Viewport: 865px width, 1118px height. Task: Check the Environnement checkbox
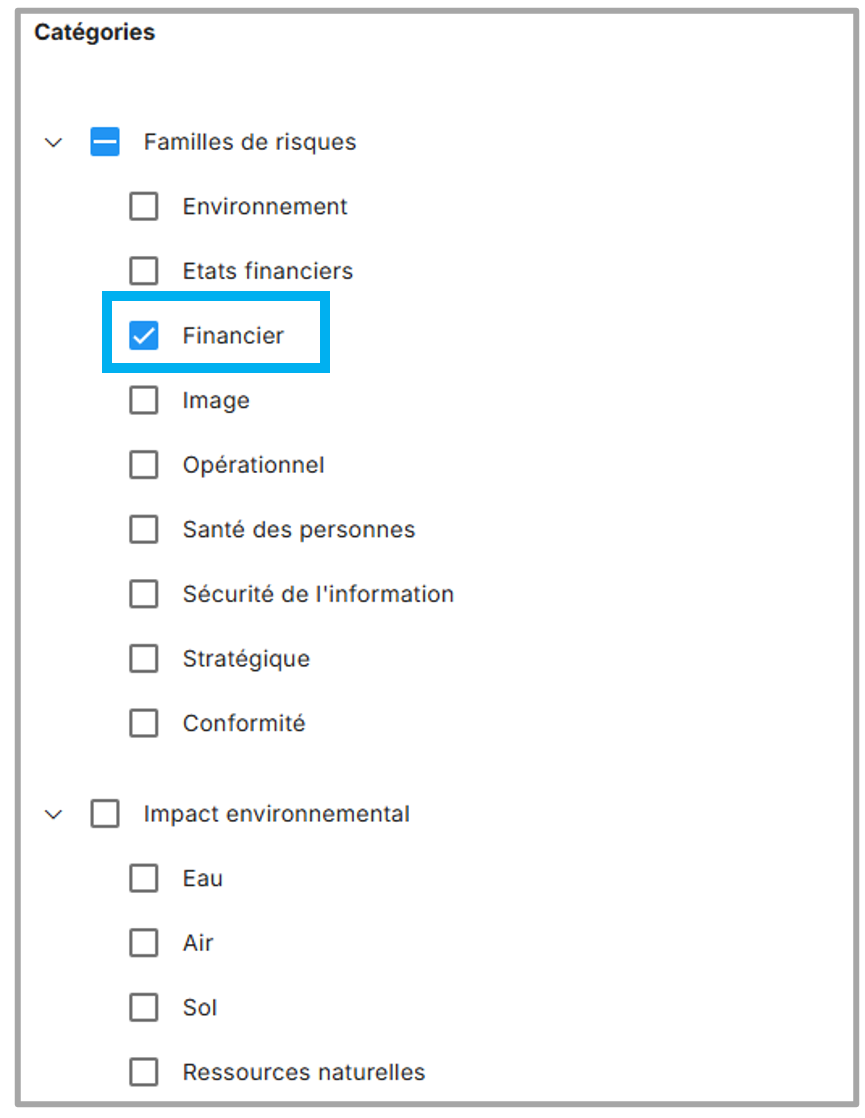tap(144, 207)
